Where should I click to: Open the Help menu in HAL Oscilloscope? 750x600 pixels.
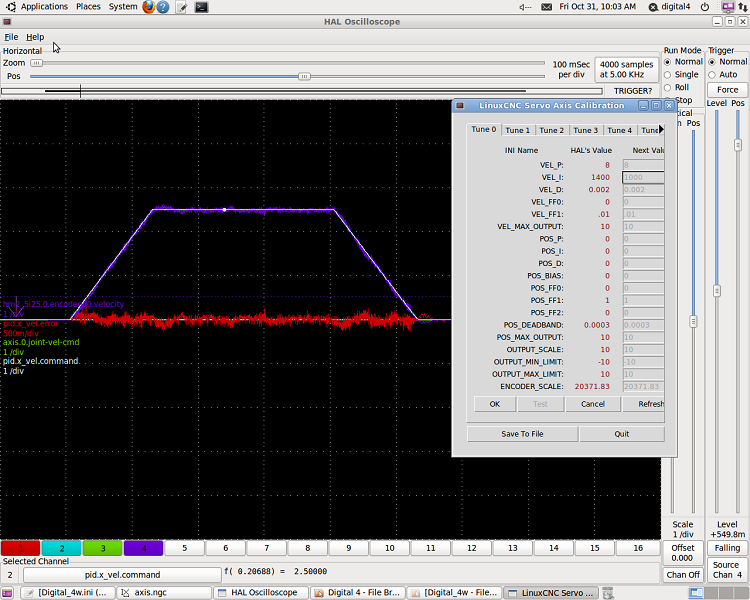35,37
